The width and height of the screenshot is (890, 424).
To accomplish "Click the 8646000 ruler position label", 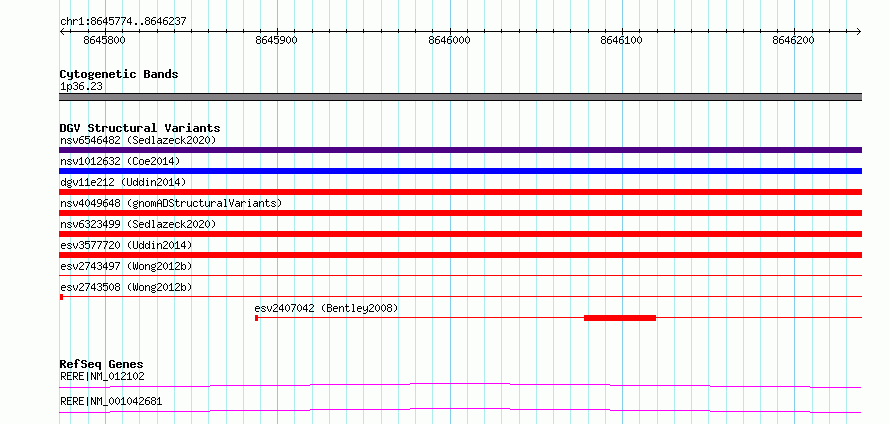I will [450, 40].
